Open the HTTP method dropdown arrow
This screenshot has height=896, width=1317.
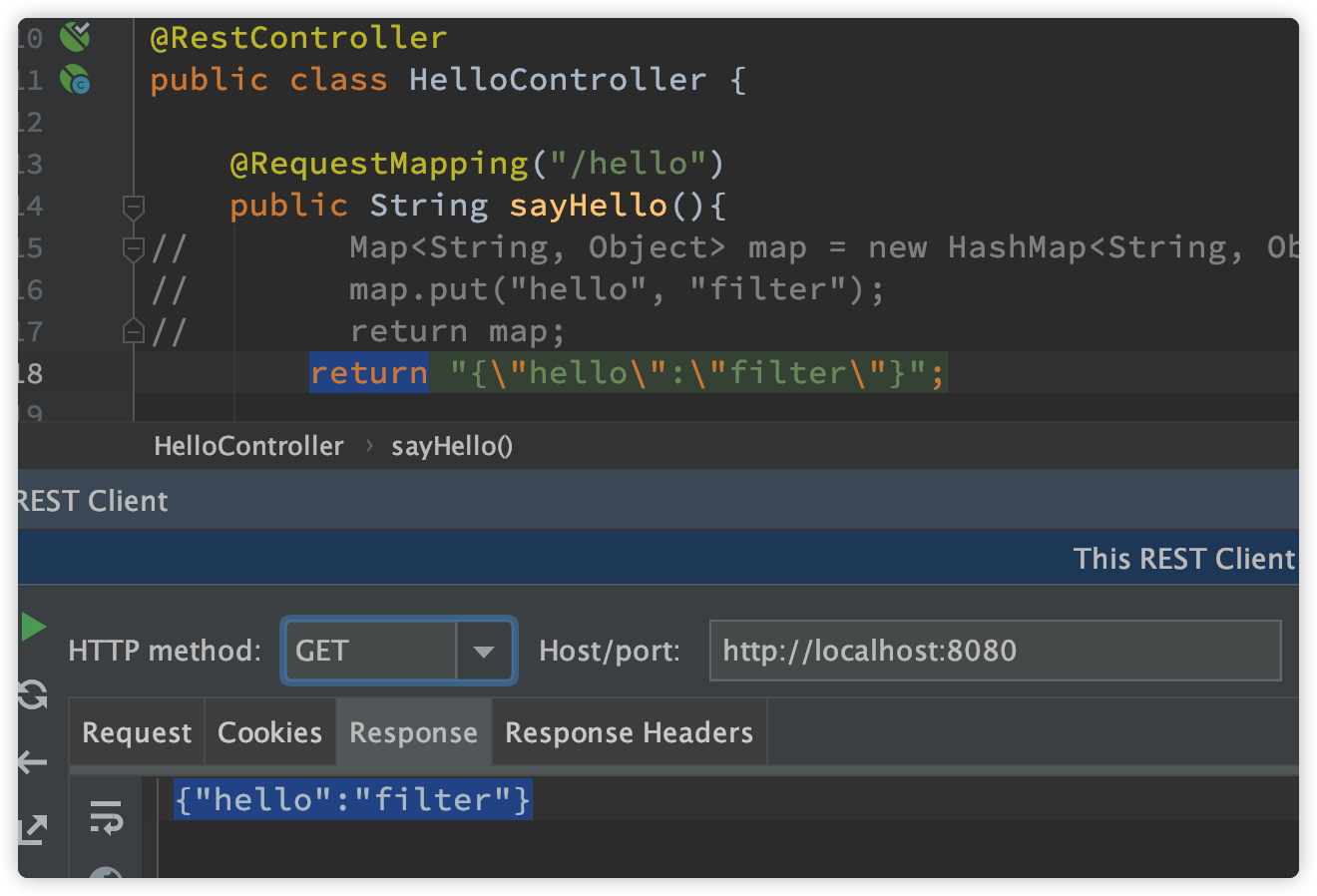coord(484,652)
